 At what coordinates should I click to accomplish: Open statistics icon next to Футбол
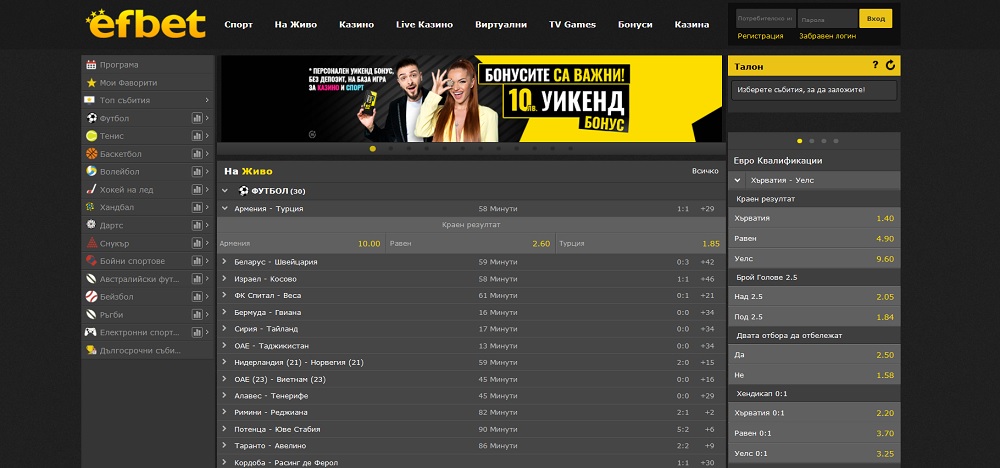tap(197, 118)
